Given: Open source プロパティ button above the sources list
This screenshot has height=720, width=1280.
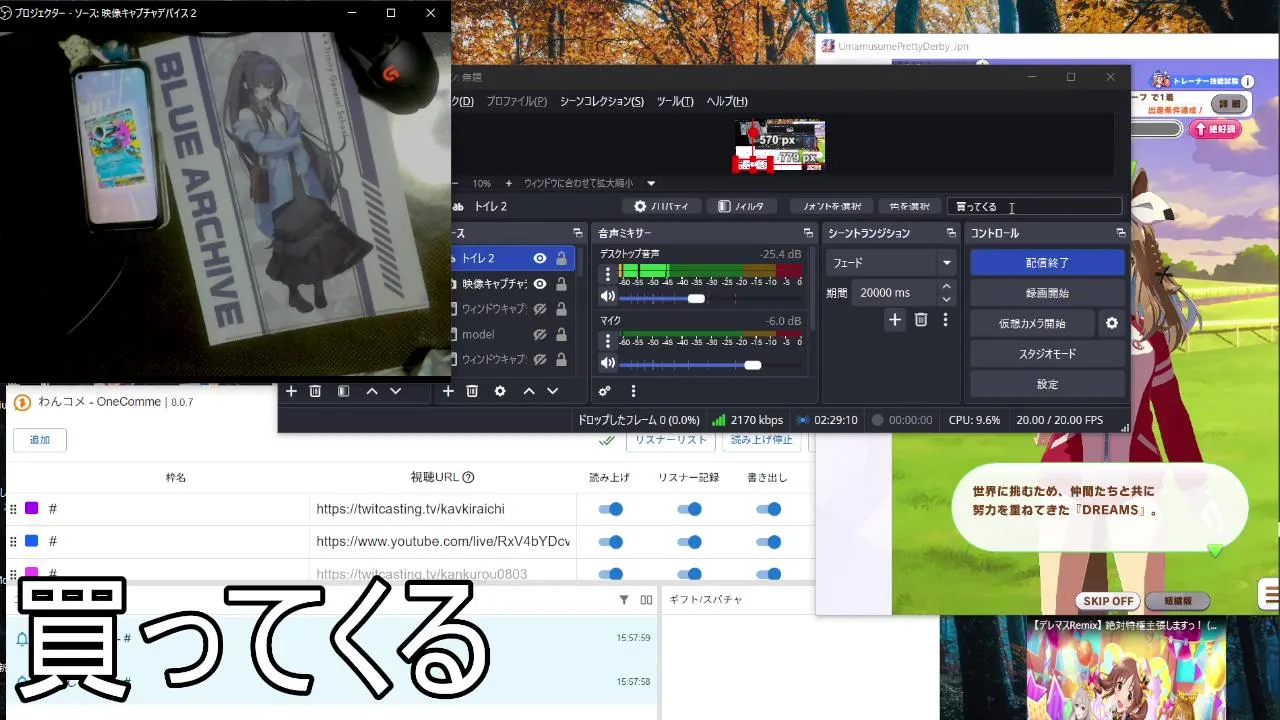Looking at the screenshot, I should [x=661, y=206].
